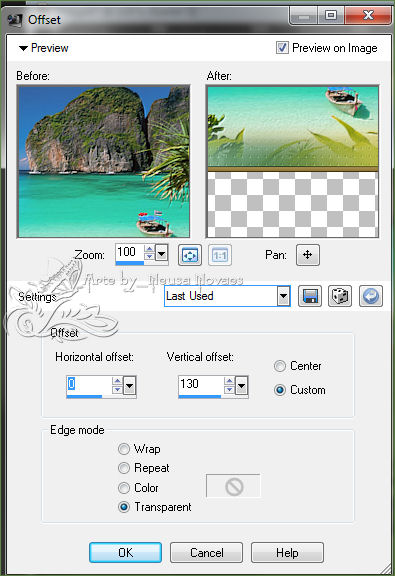Screen dimensions: 395x576
Task: Open the Zoom value dropdown arrow
Action: click(x=162, y=253)
